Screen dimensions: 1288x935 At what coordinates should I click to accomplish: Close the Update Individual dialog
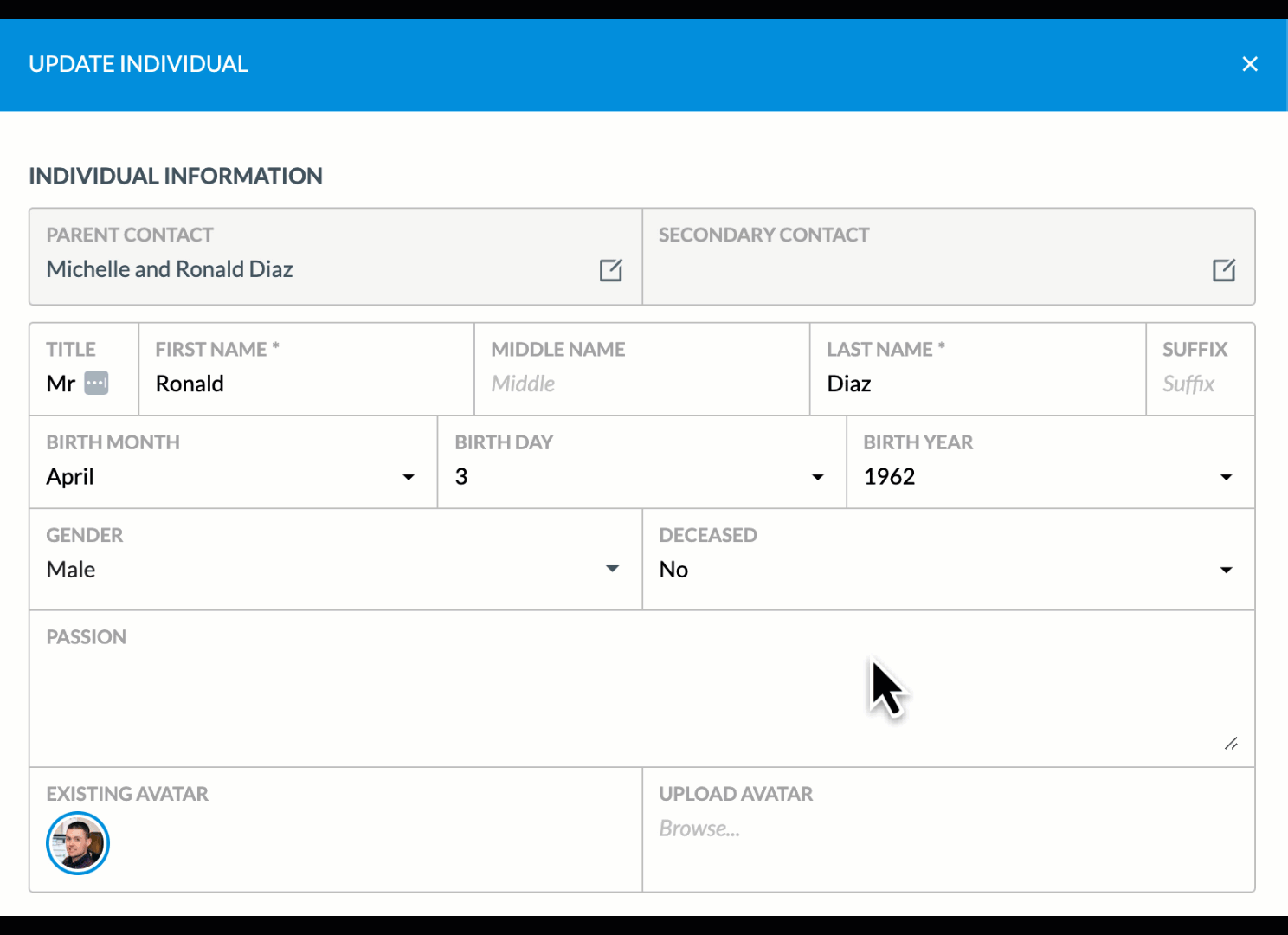pyautogui.click(x=1250, y=63)
